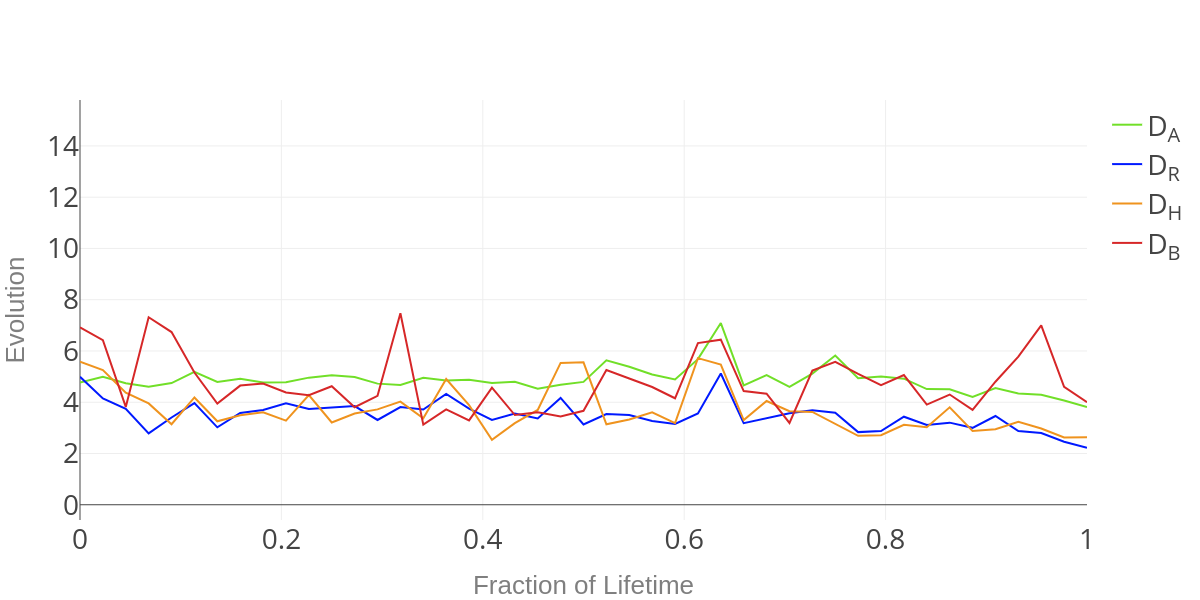Select the 0.2 tick label on the x-axis

pos(281,540)
